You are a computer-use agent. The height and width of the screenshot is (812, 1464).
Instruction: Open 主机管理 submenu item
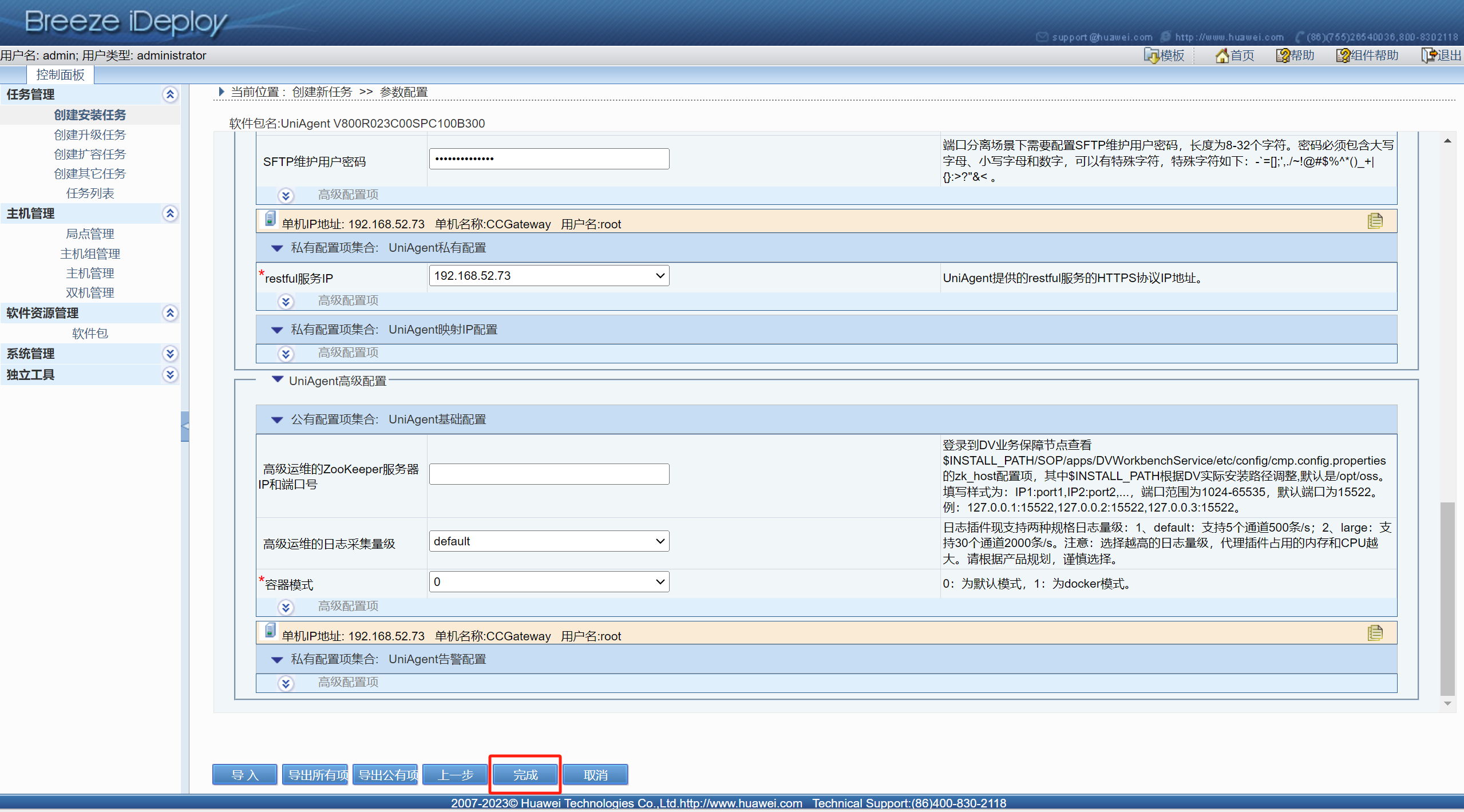90,273
